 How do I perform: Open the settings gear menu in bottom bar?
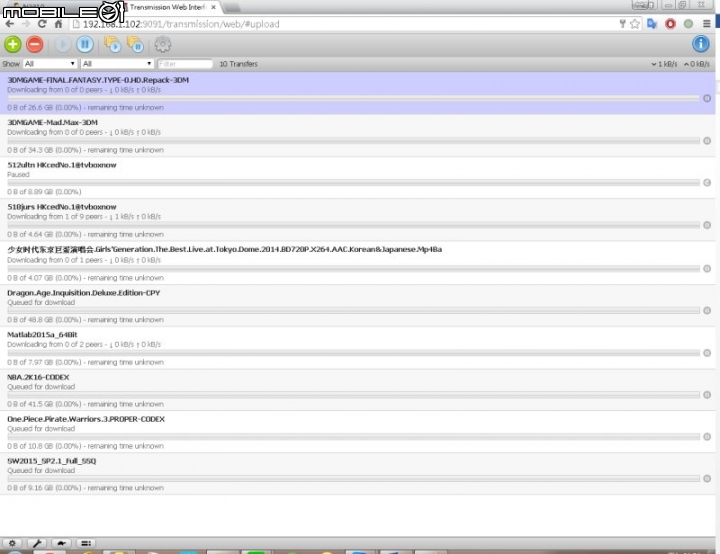12,543
